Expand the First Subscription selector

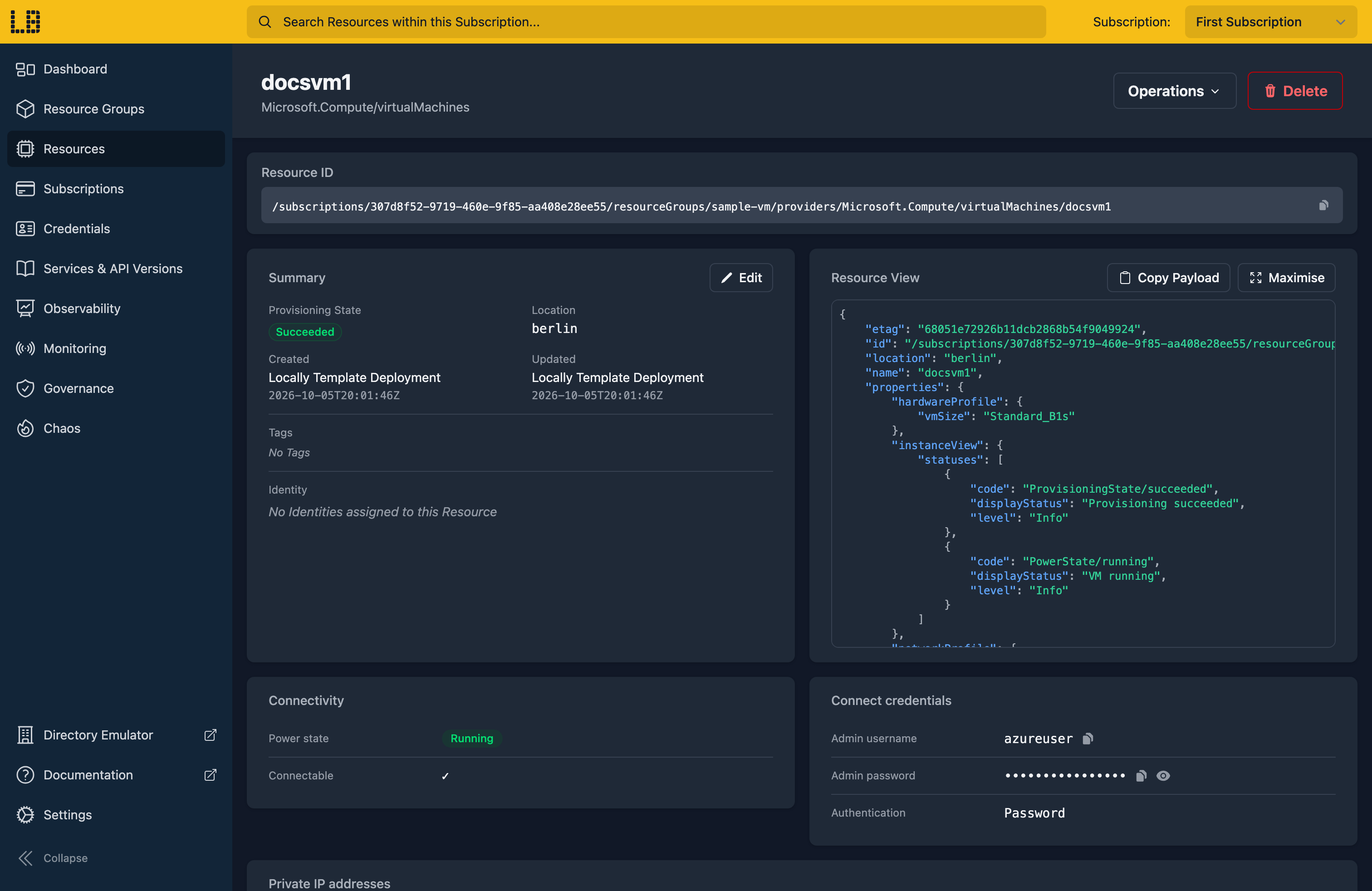[x=1270, y=22]
